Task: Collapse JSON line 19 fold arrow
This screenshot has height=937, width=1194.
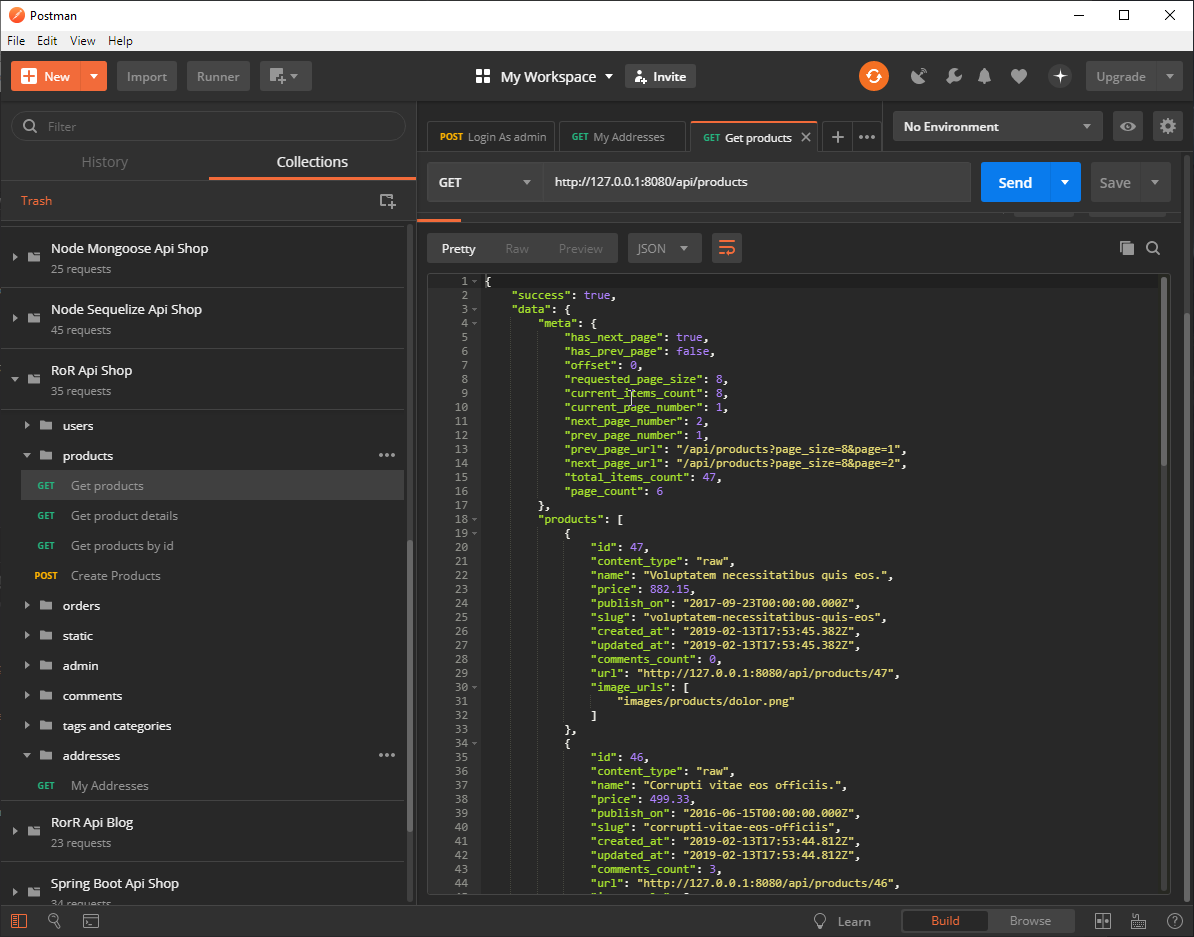Action: (x=474, y=533)
